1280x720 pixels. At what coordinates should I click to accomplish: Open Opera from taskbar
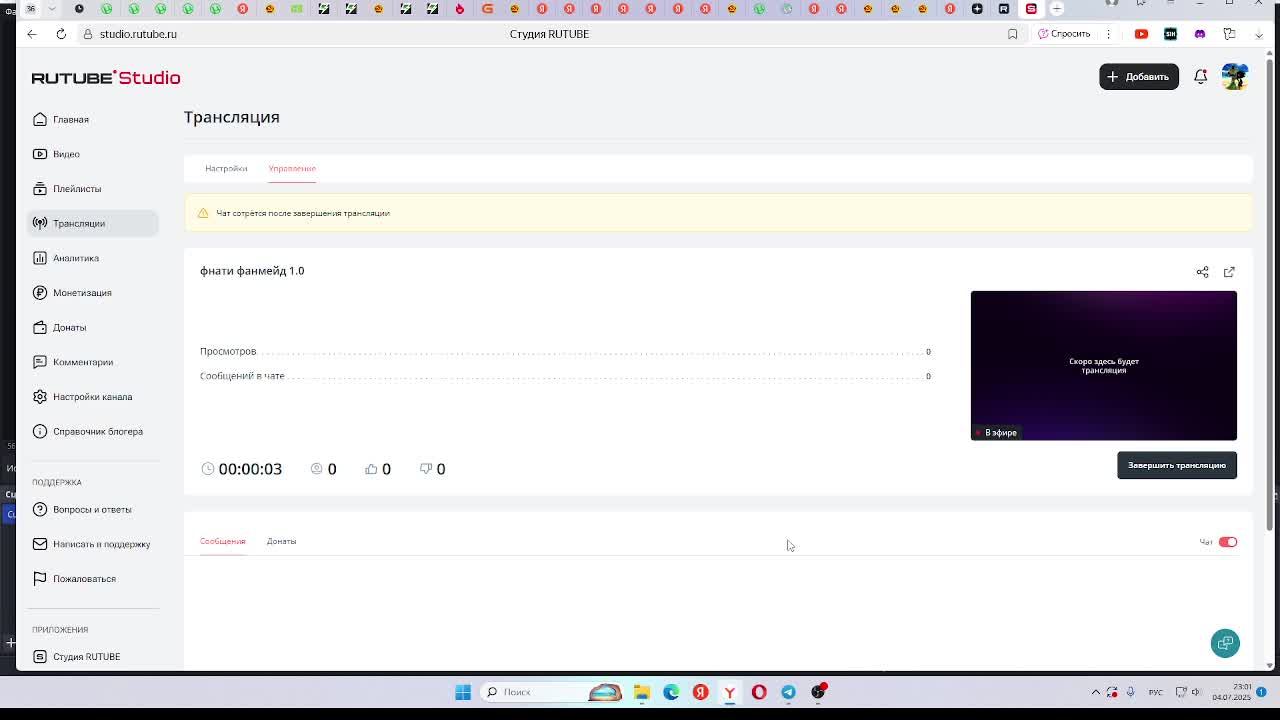[759, 692]
